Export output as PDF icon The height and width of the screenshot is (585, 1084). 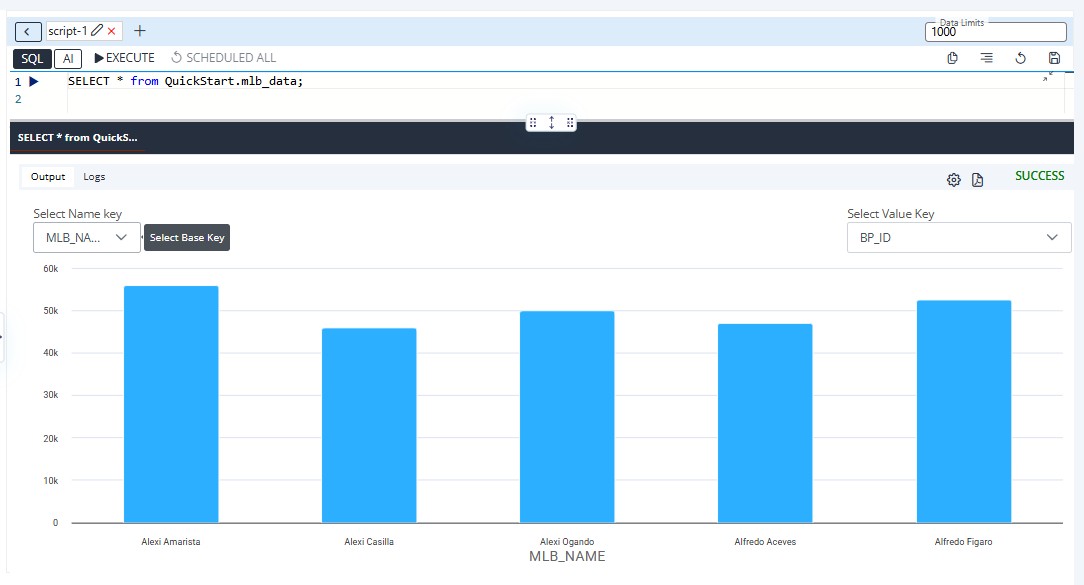(978, 180)
